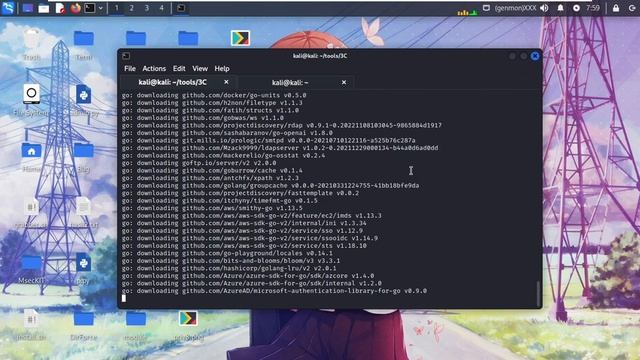Select the DirForce folder on desktop

click(84, 325)
